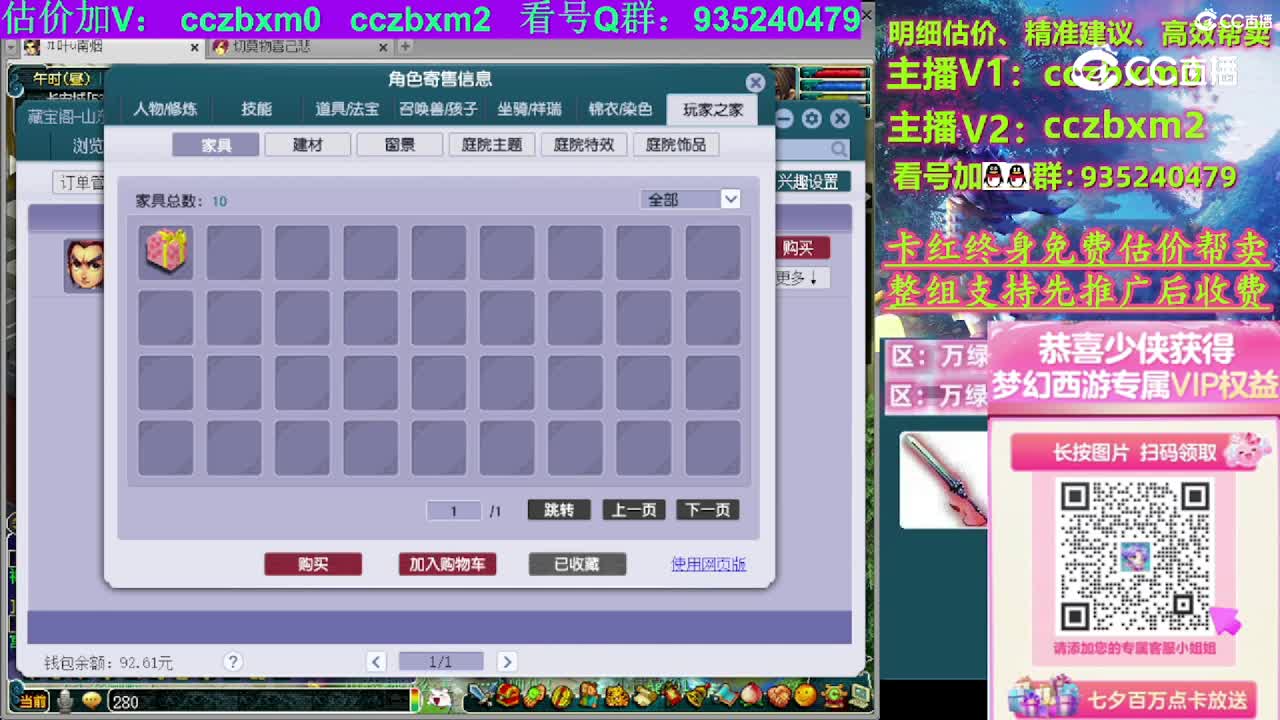This screenshot has width=1280, height=720.
Task: Click the gold patterned icon in bottom toolbar
Action: 617,694
